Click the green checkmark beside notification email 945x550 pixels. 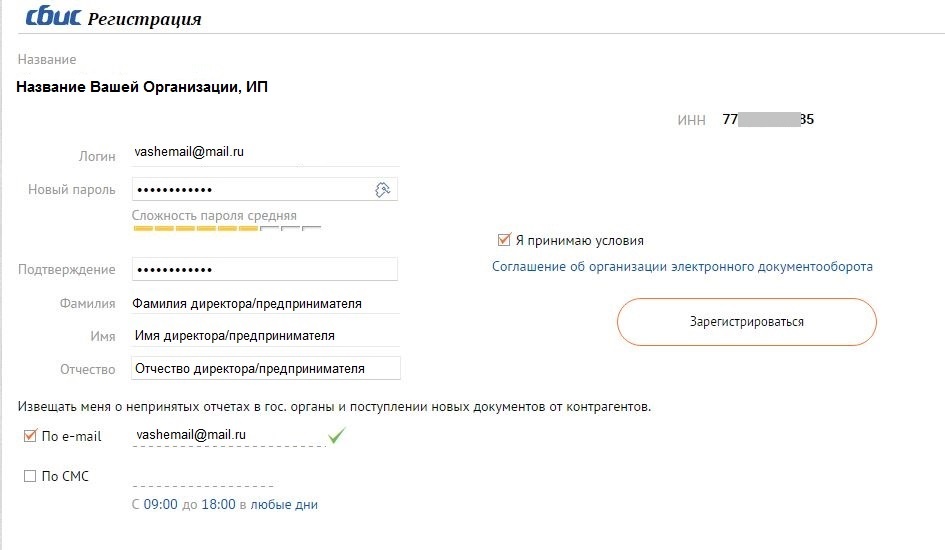click(337, 435)
